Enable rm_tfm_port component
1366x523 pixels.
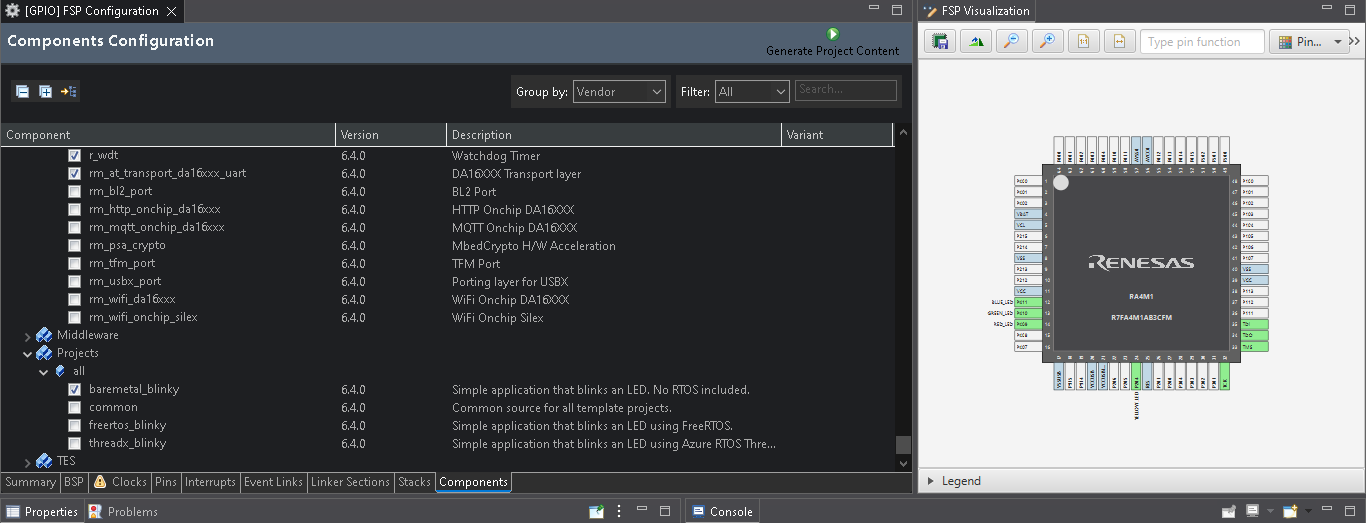coord(74,264)
